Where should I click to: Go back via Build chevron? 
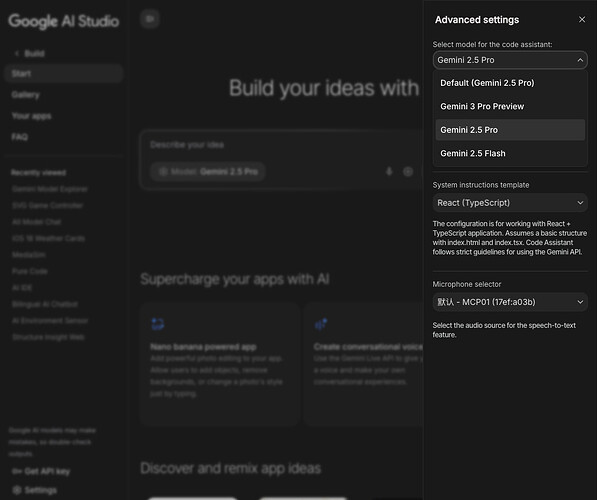(x=17, y=54)
